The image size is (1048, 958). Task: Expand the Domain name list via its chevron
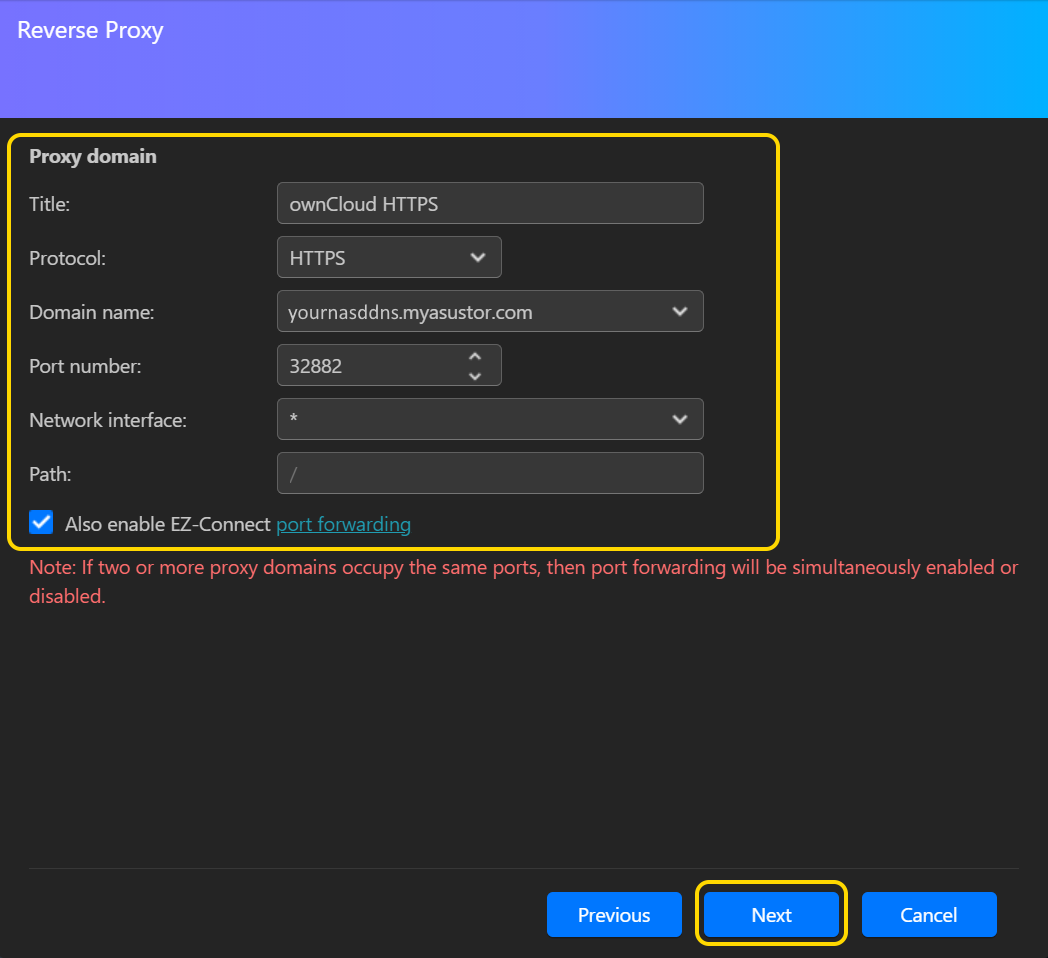click(x=680, y=311)
